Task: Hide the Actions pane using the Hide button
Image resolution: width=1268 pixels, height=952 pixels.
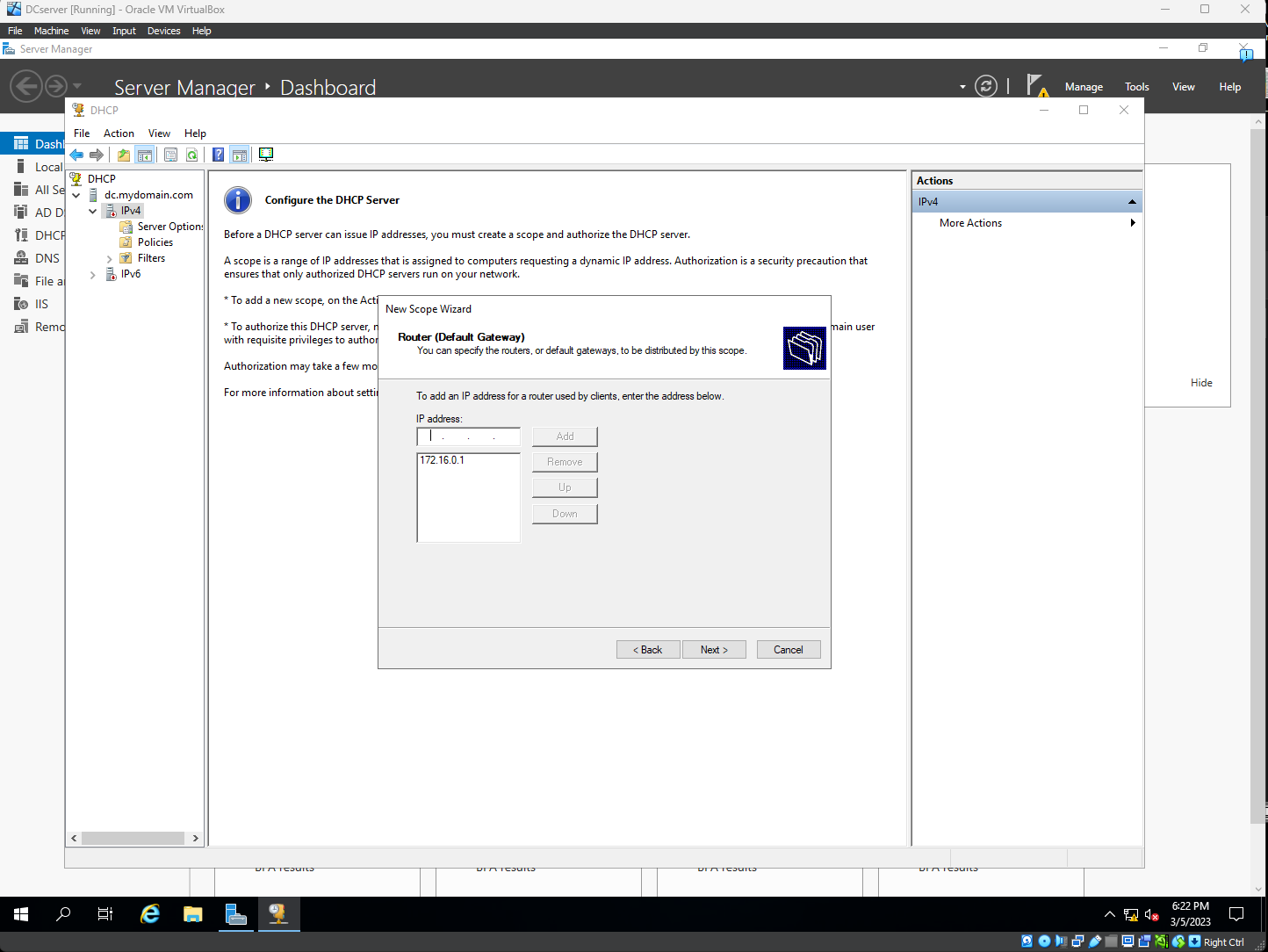Action: (1200, 382)
